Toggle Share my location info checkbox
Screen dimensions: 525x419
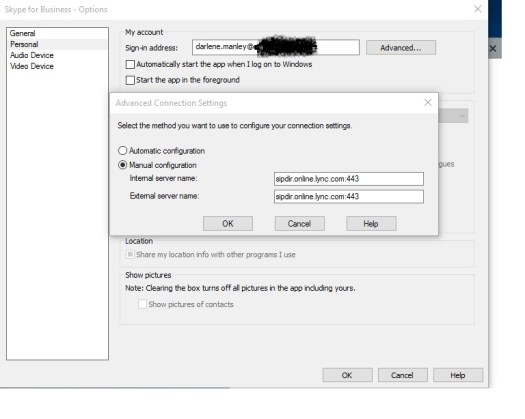(130, 255)
